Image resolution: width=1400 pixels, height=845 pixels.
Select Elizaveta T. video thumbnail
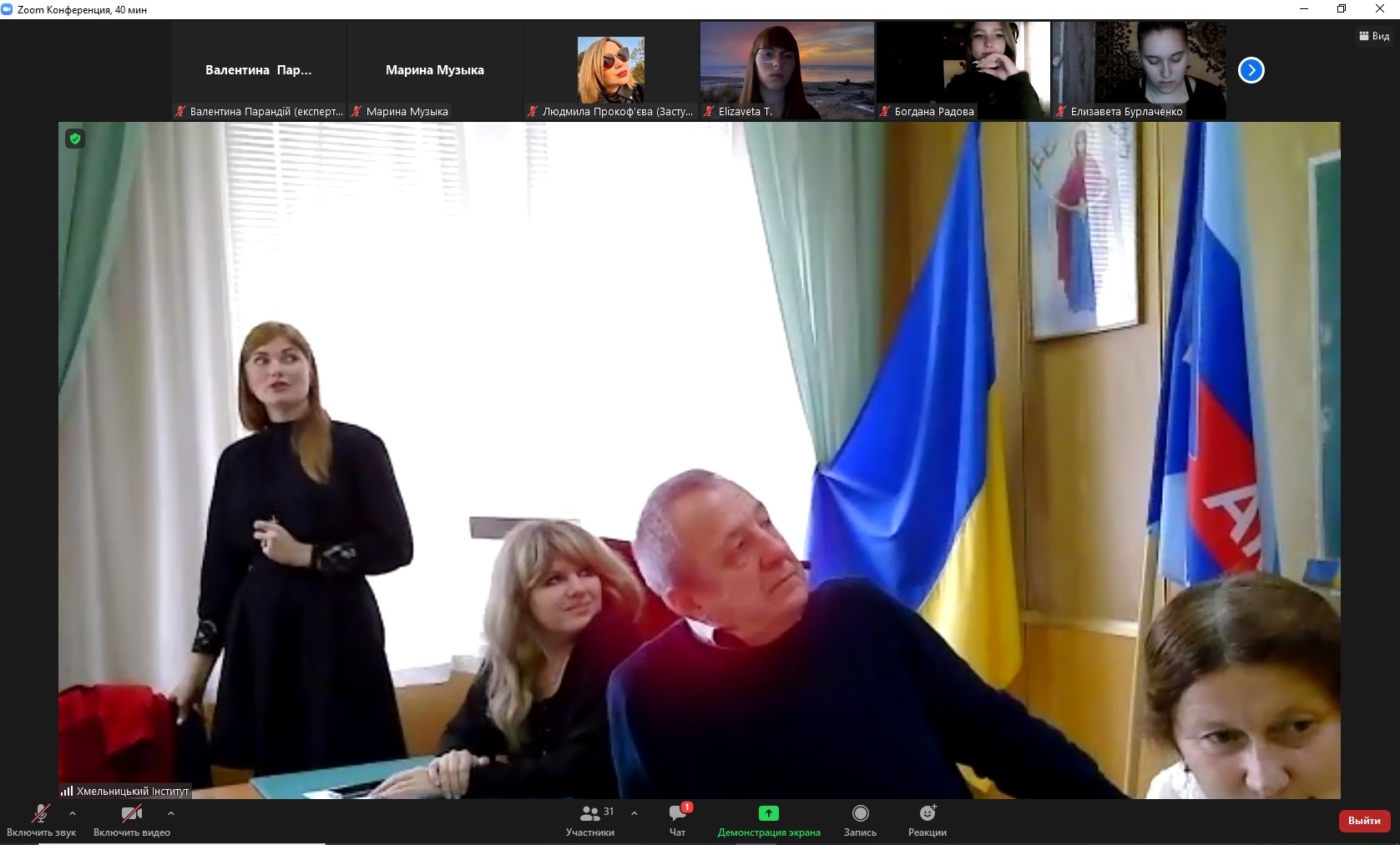coord(787,70)
